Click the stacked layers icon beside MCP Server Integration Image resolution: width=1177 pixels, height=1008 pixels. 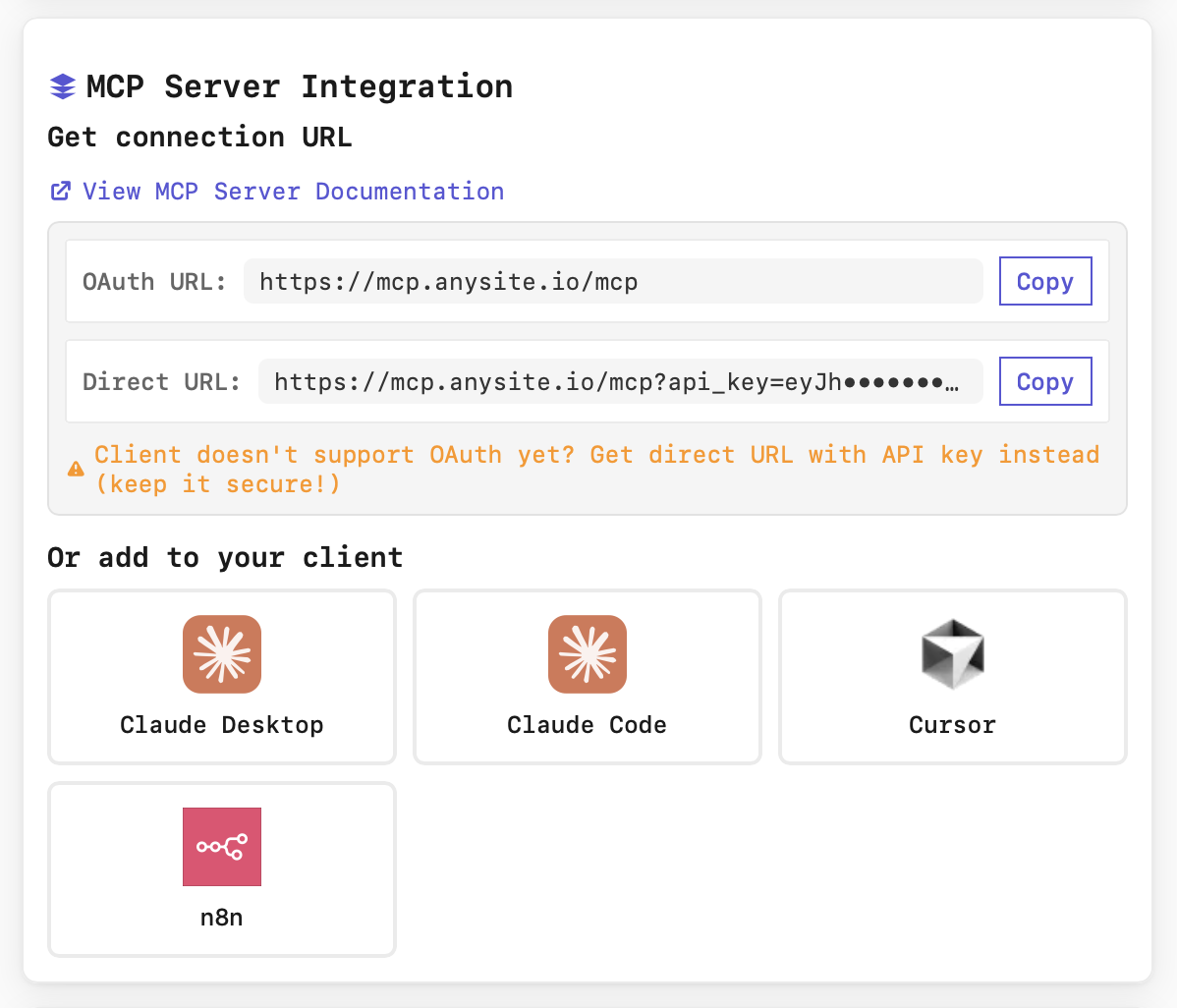pyautogui.click(x=61, y=86)
